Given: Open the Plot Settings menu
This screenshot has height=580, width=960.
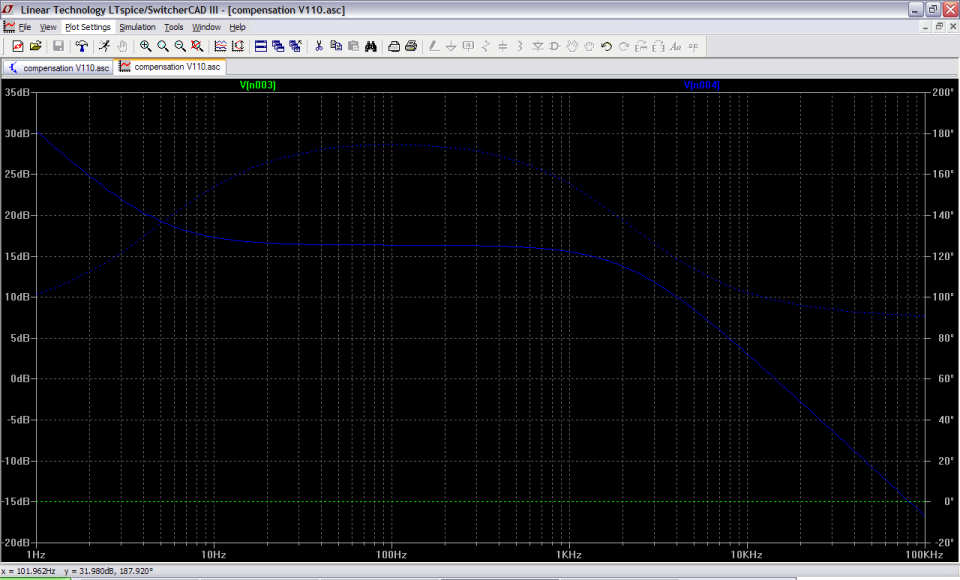Looking at the screenshot, I should (x=88, y=27).
